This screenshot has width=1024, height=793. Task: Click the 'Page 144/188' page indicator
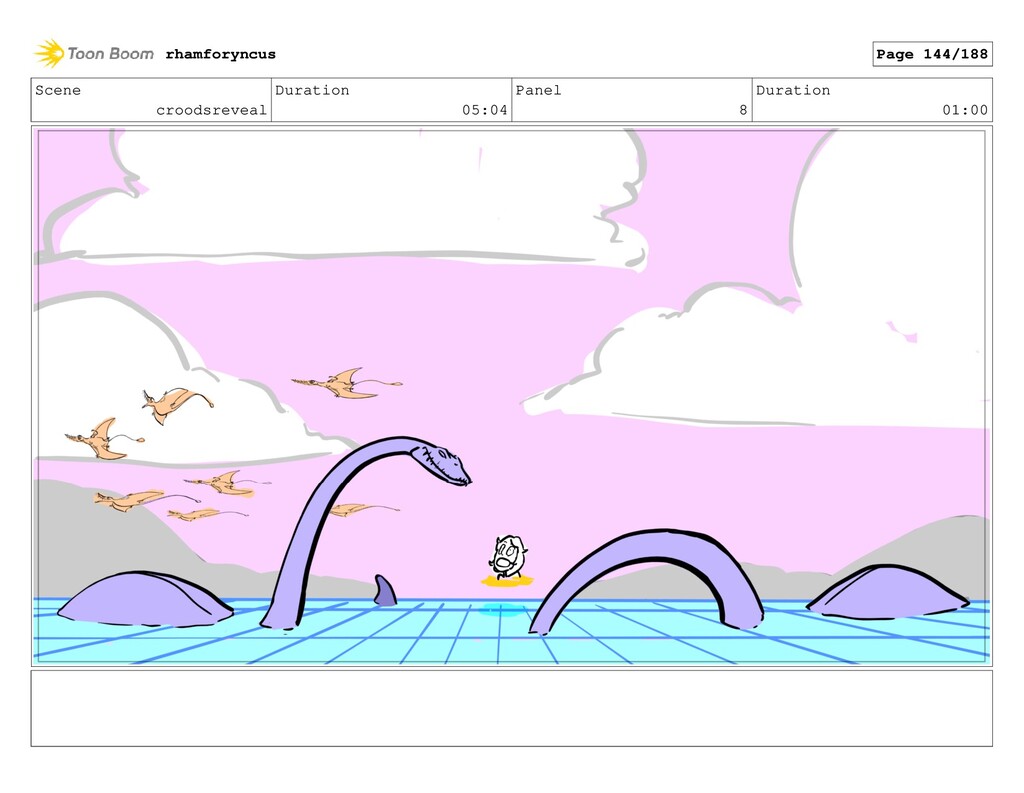(932, 54)
